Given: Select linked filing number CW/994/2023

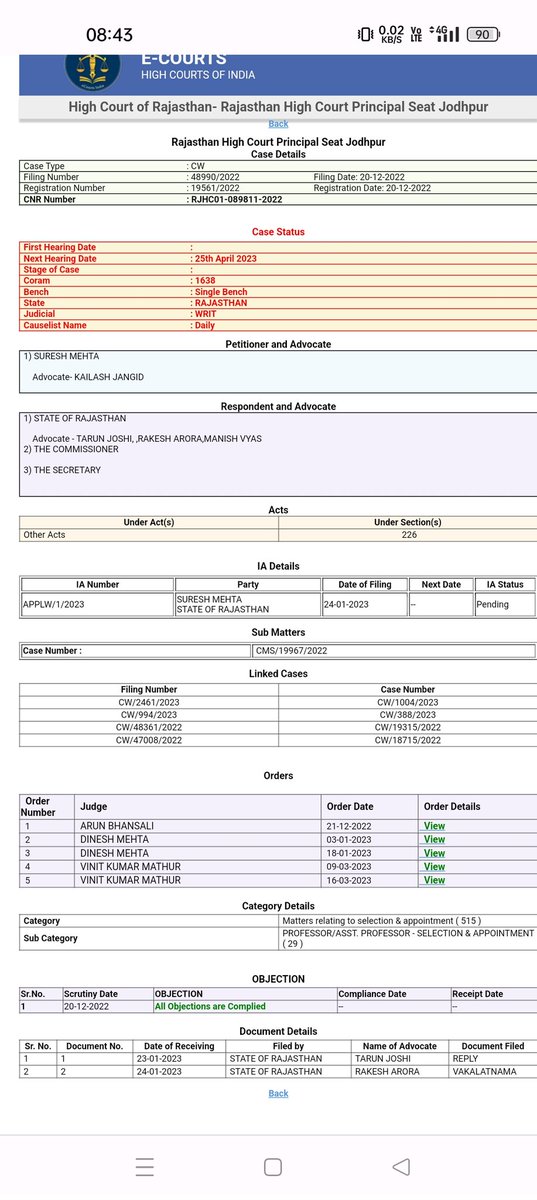Looking at the screenshot, I should [x=148, y=715].
